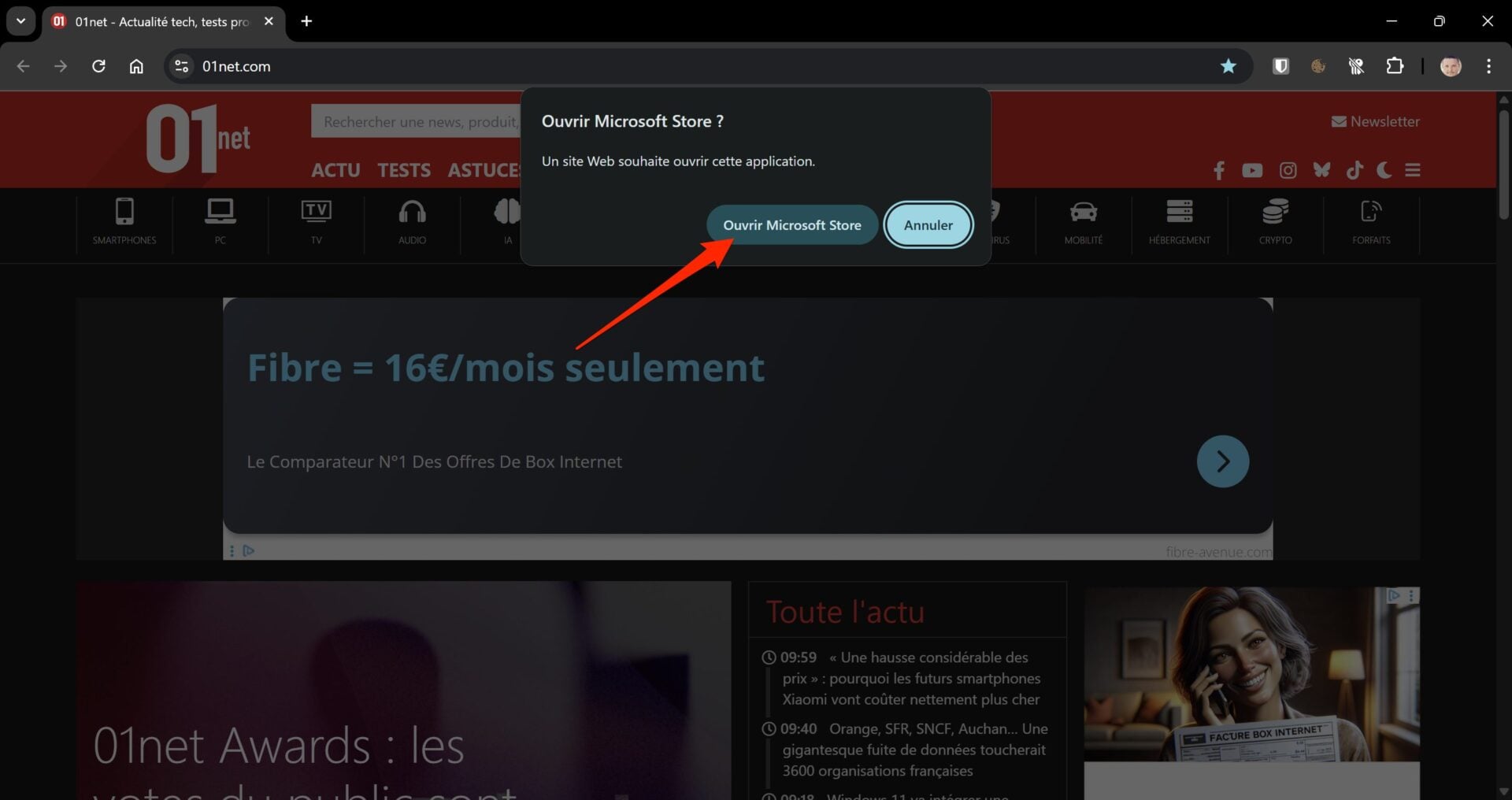Open the Mobilité category
The width and height of the screenshot is (1512, 800).
1084,221
